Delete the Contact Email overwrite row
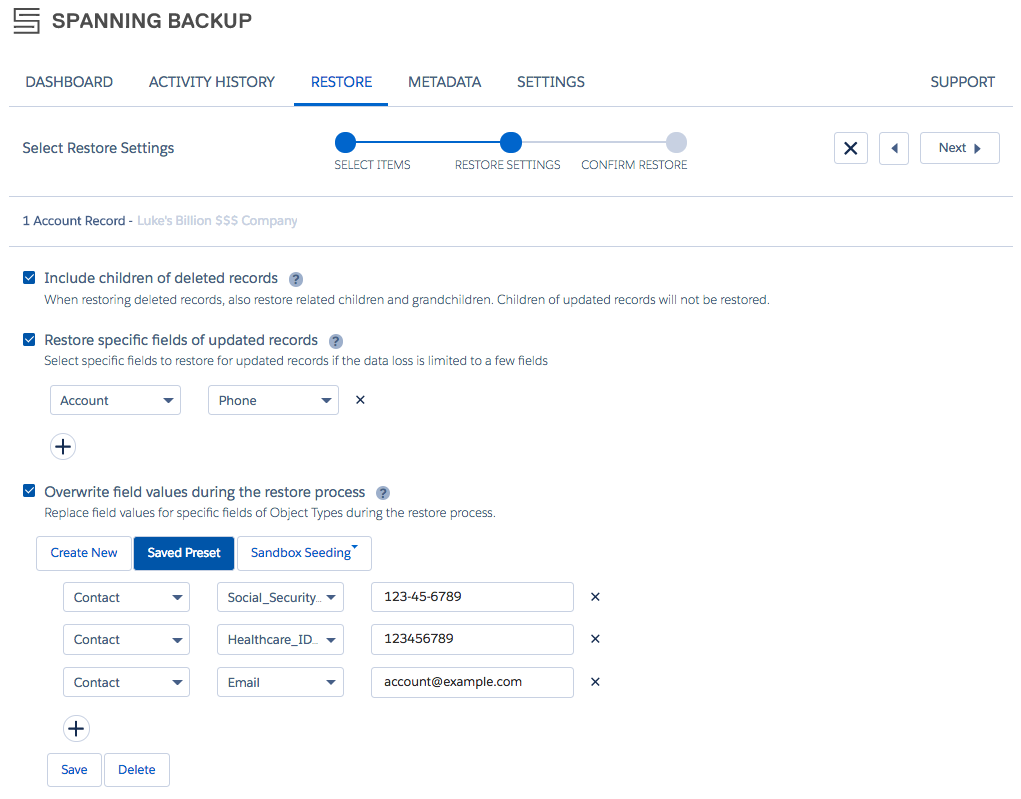Image resolution: width=1021 pixels, height=799 pixels. (594, 681)
